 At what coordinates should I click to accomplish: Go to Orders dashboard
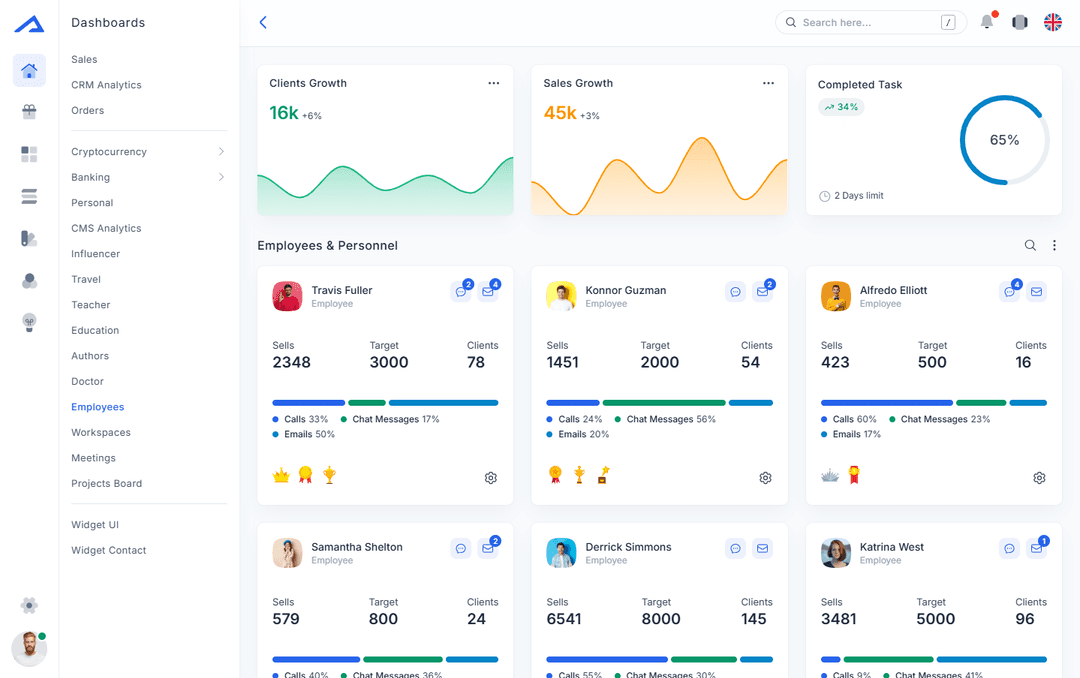pos(87,110)
